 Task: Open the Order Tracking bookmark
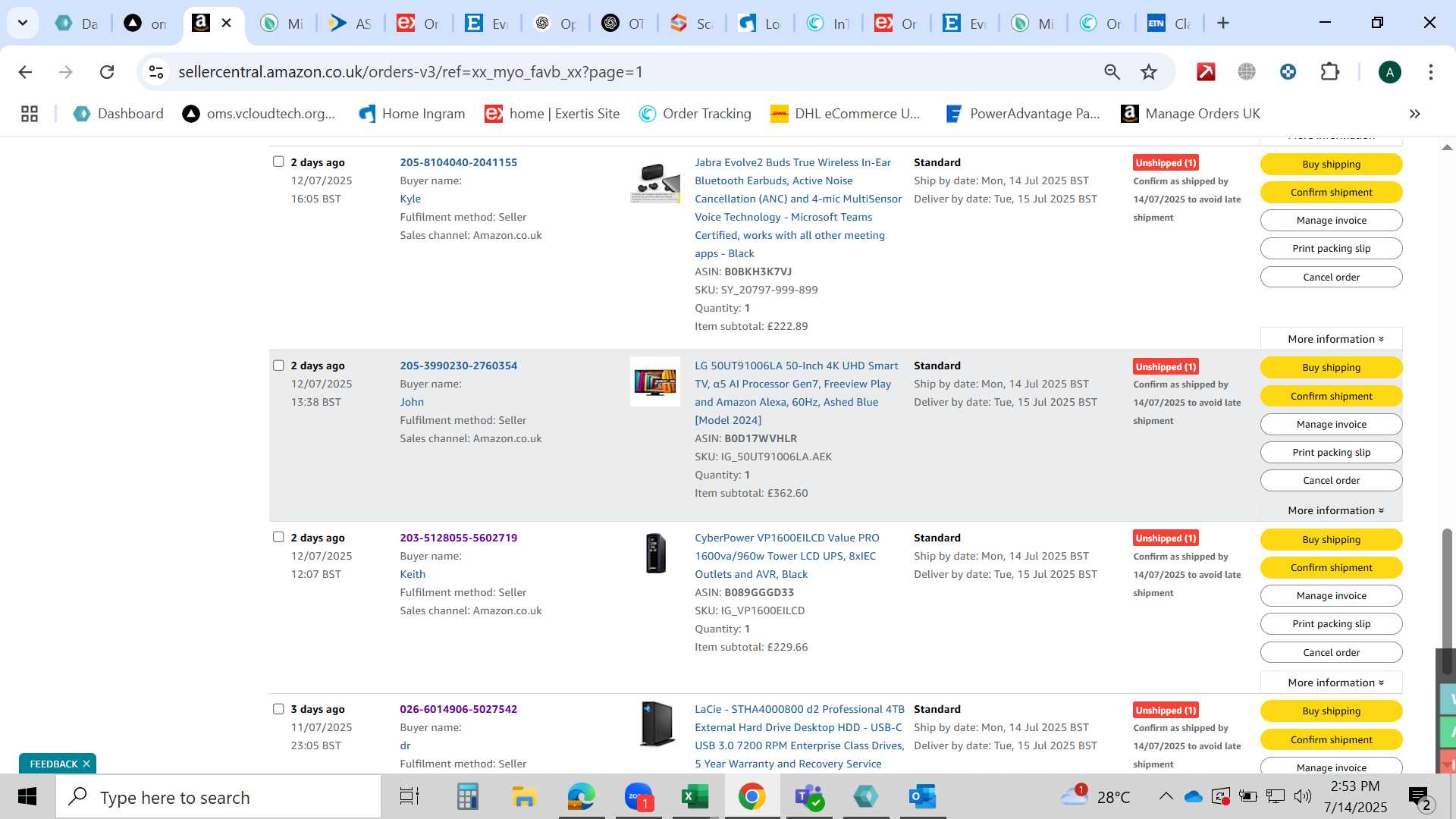[x=695, y=114]
